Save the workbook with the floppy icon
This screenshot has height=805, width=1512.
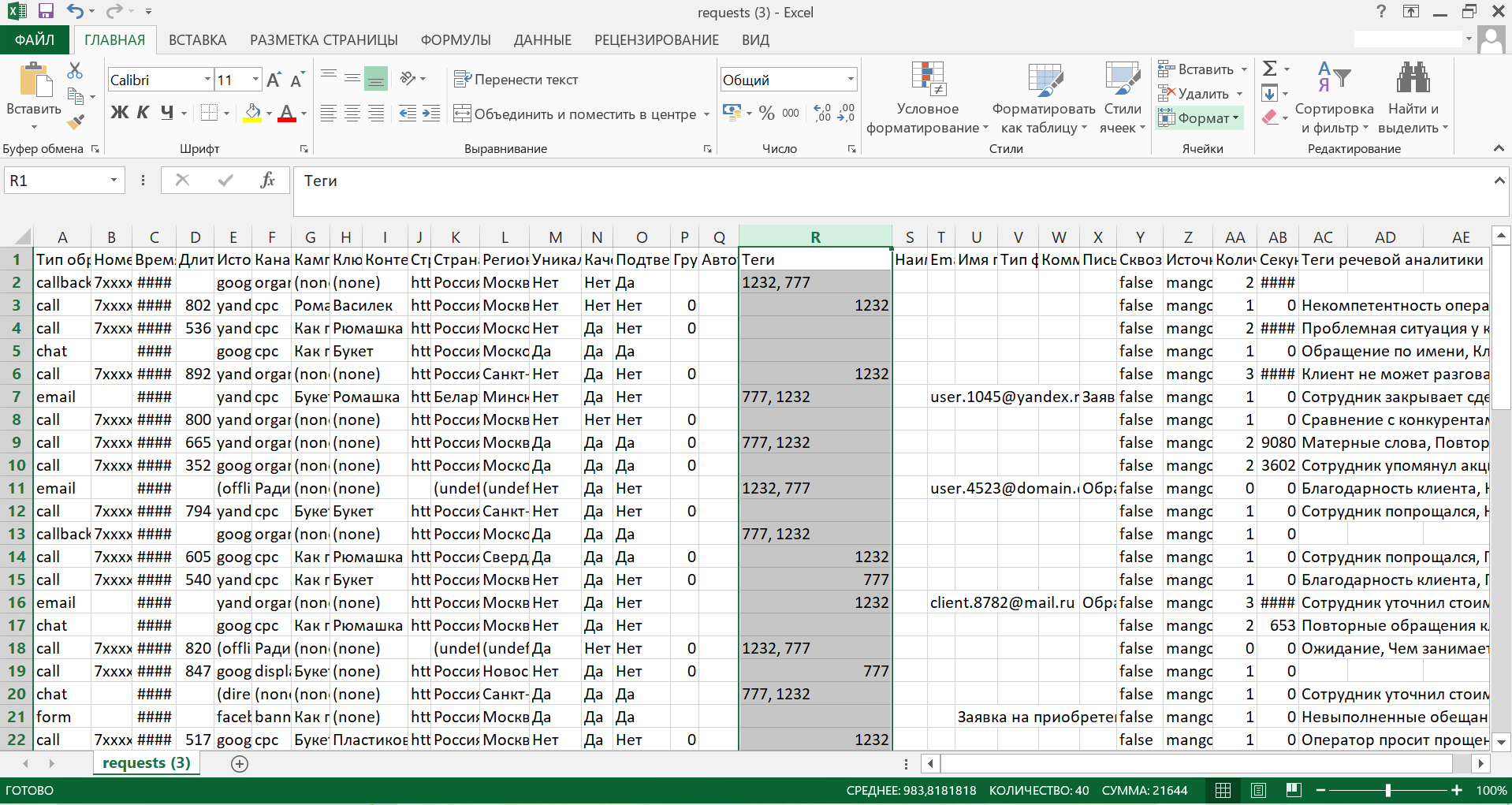point(46,11)
